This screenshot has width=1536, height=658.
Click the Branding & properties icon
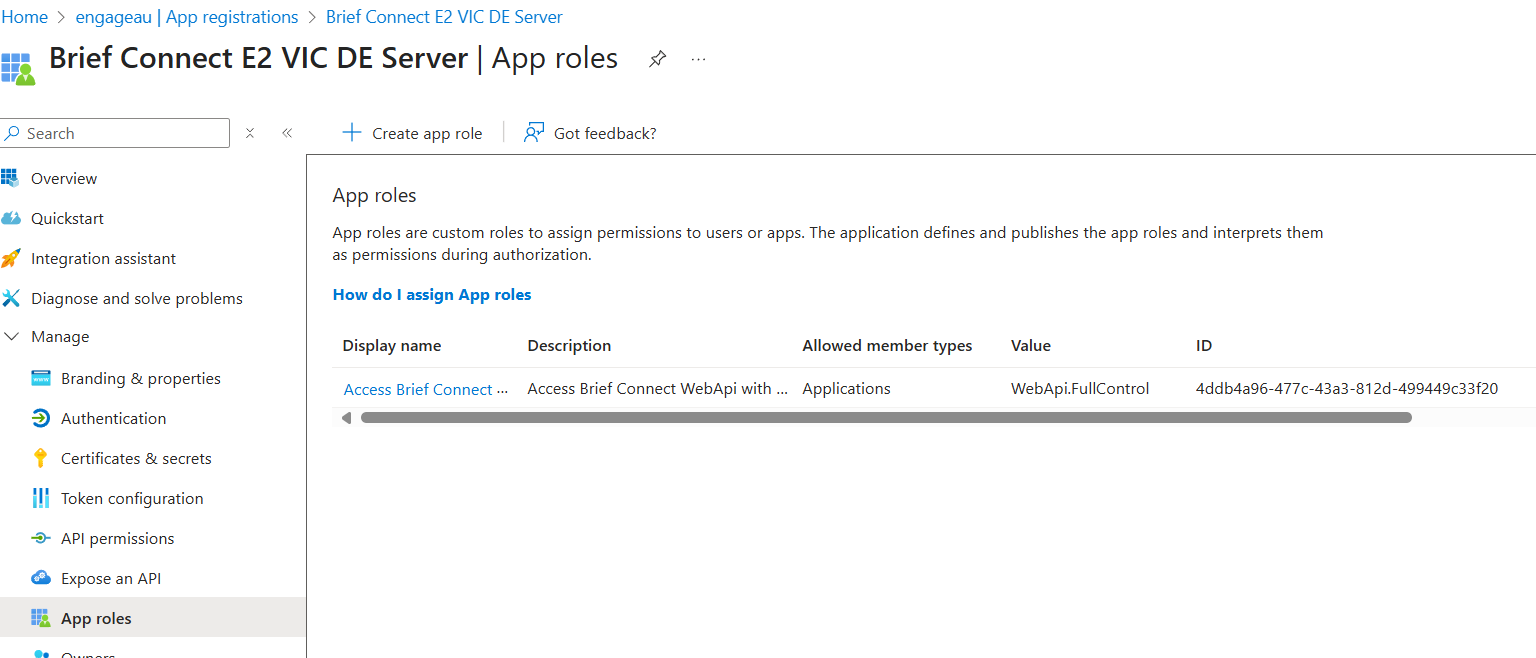pos(41,378)
